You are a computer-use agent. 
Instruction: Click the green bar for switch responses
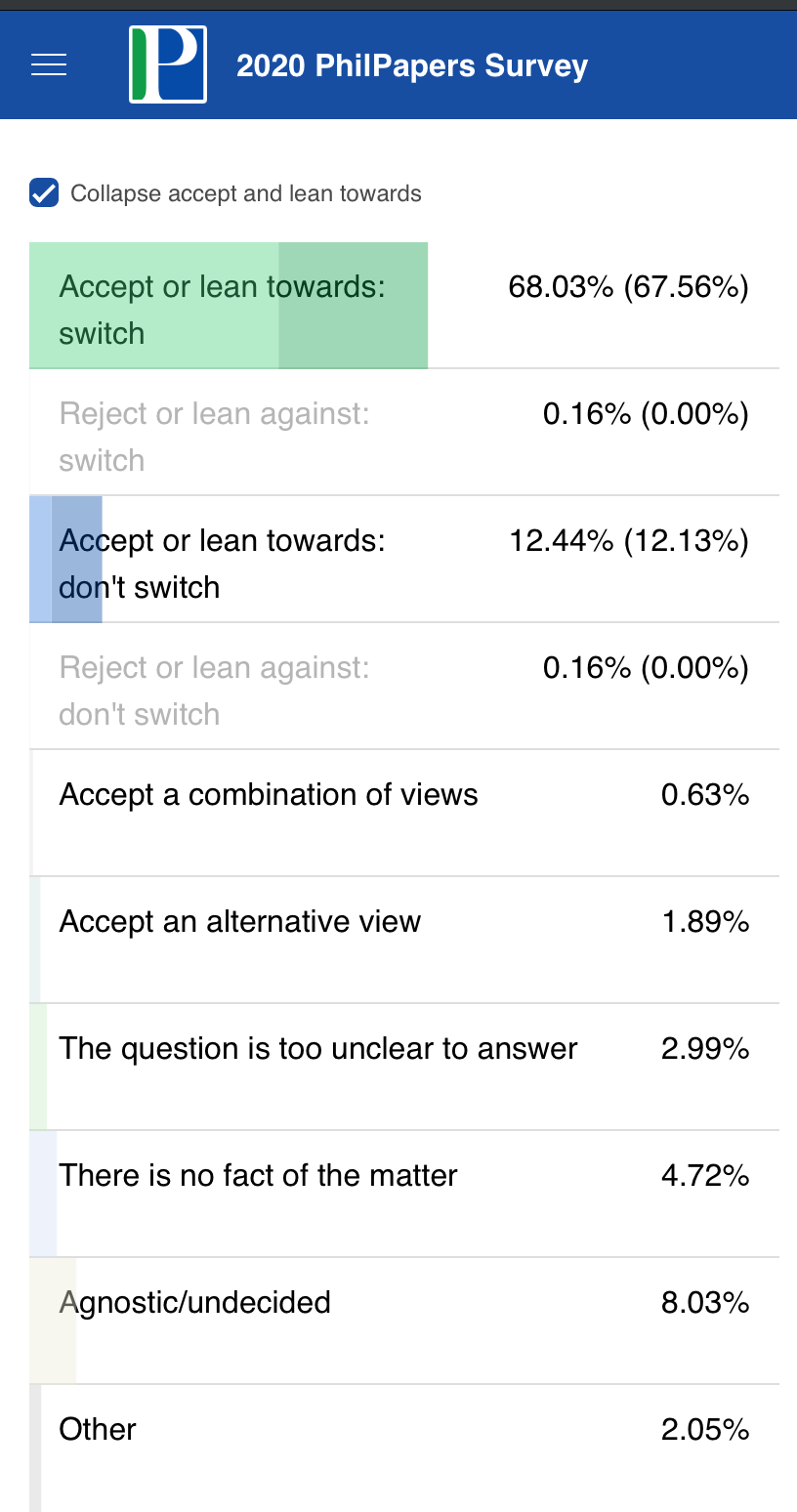pyautogui.click(x=229, y=306)
